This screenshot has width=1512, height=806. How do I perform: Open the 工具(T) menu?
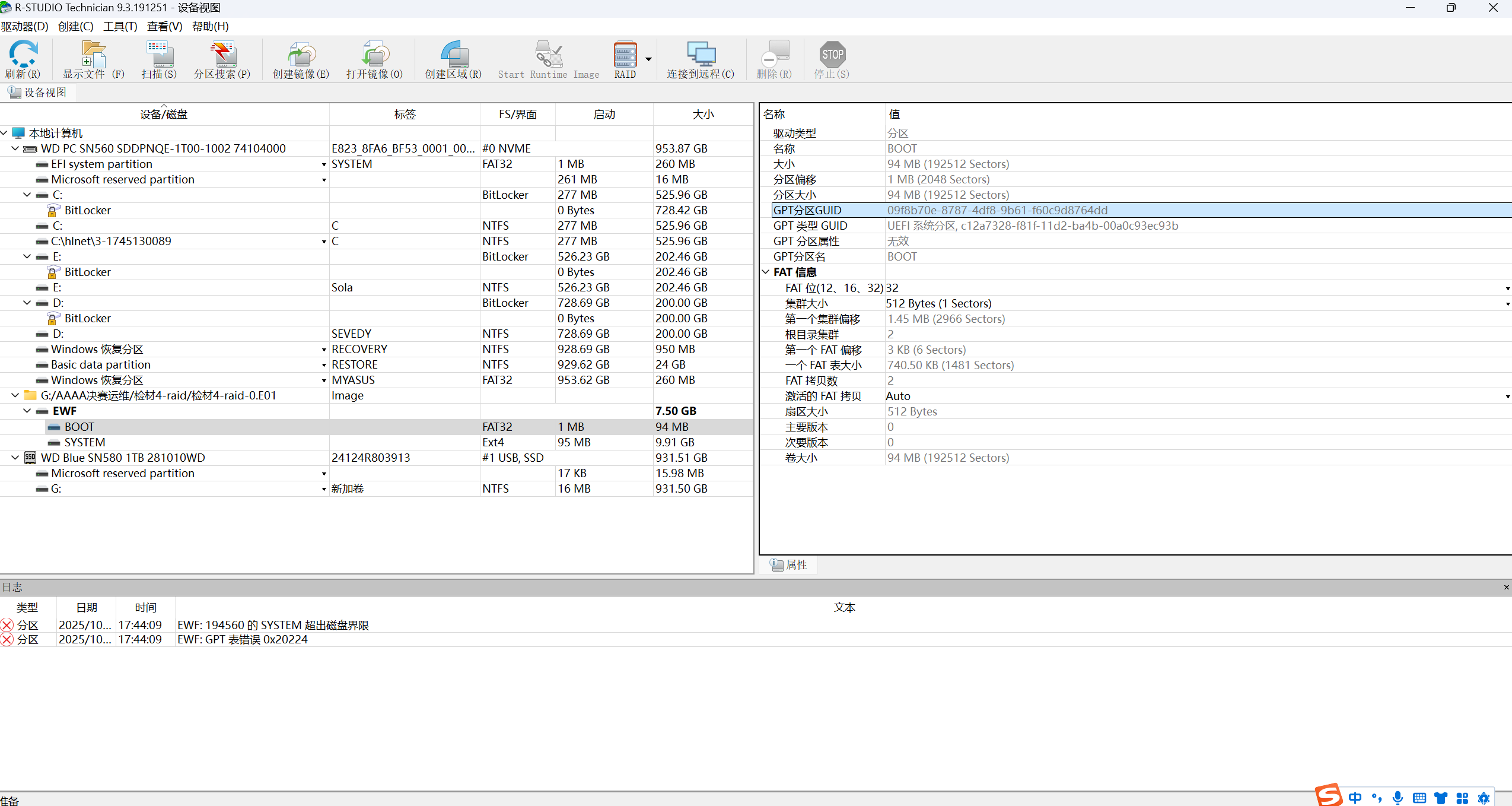coord(120,26)
